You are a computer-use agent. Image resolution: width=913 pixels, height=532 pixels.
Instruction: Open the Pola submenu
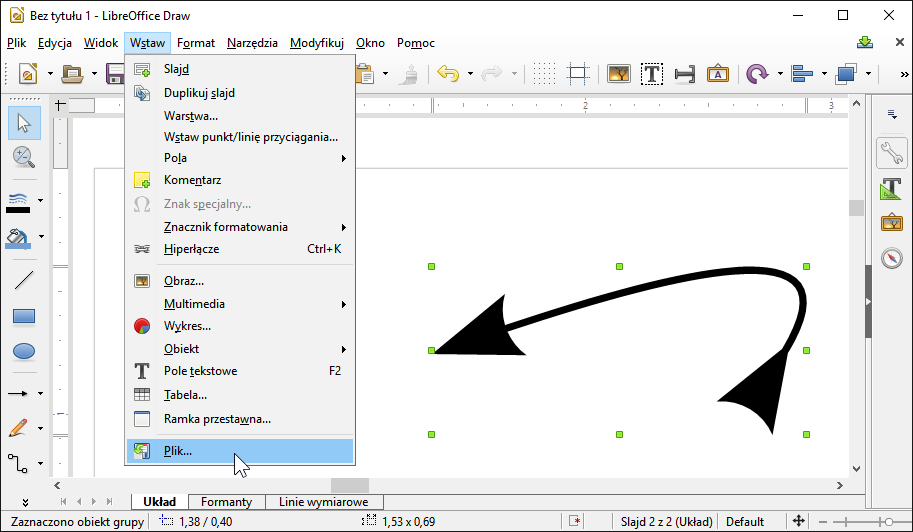[240, 158]
